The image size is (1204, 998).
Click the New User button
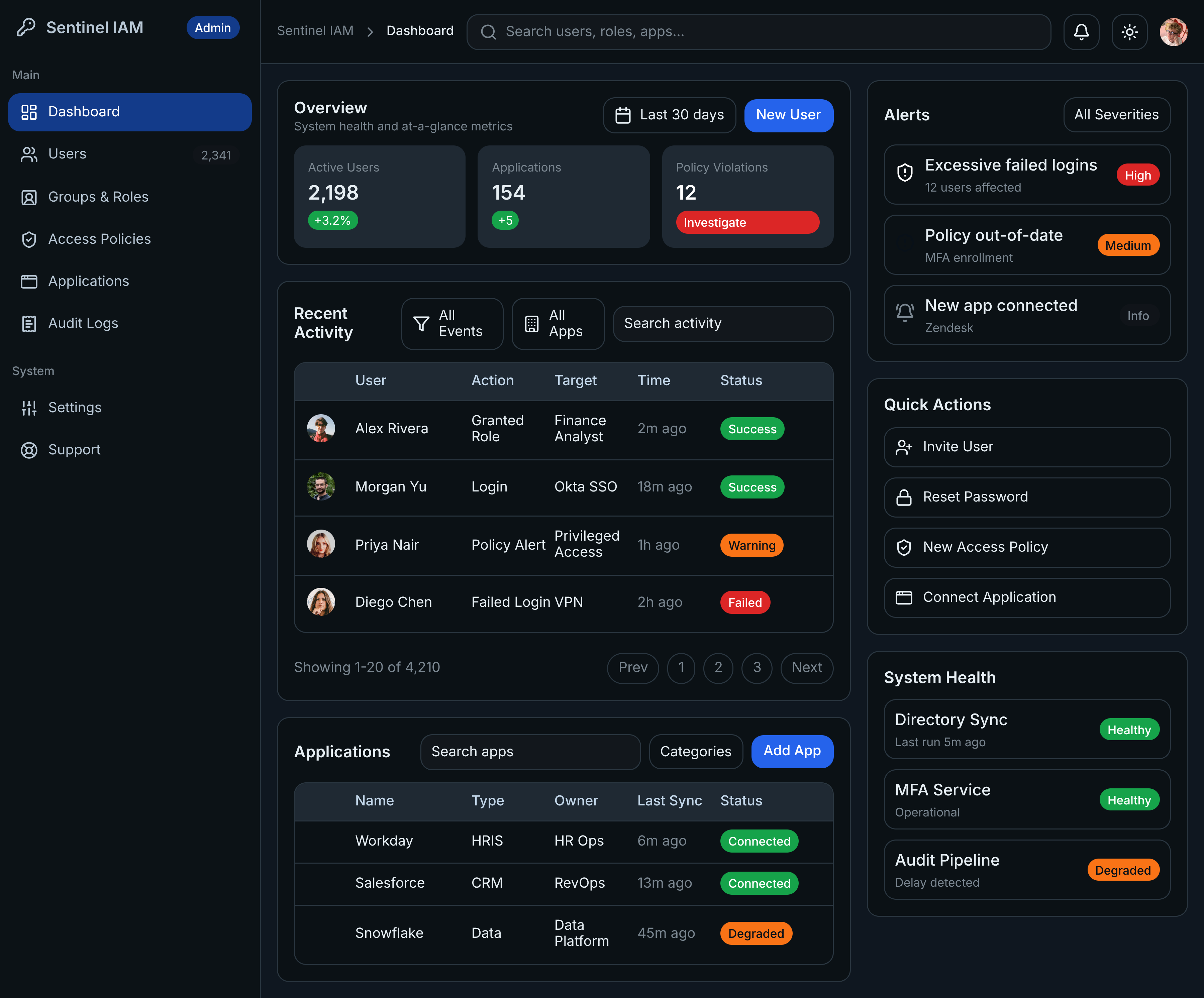(x=788, y=115)
